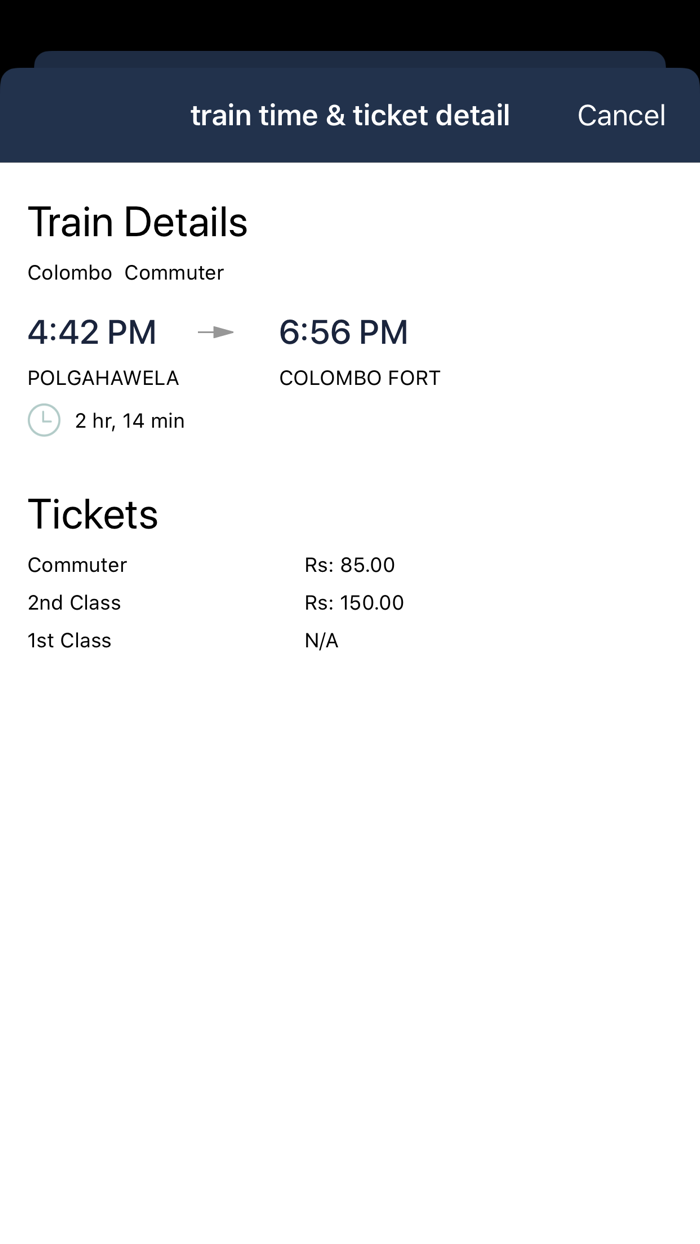This screenshot has height=1244, width=700.
Task: Tap the arrow icon between departure and arrival times
Action: [x=216, y=331]
